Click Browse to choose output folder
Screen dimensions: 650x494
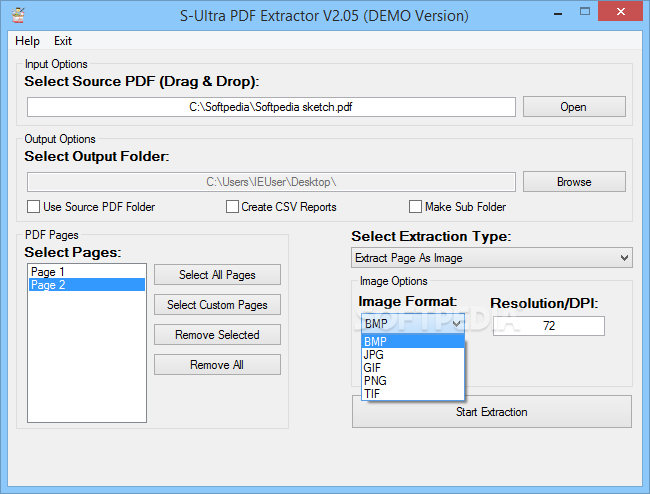coord(574,182)
